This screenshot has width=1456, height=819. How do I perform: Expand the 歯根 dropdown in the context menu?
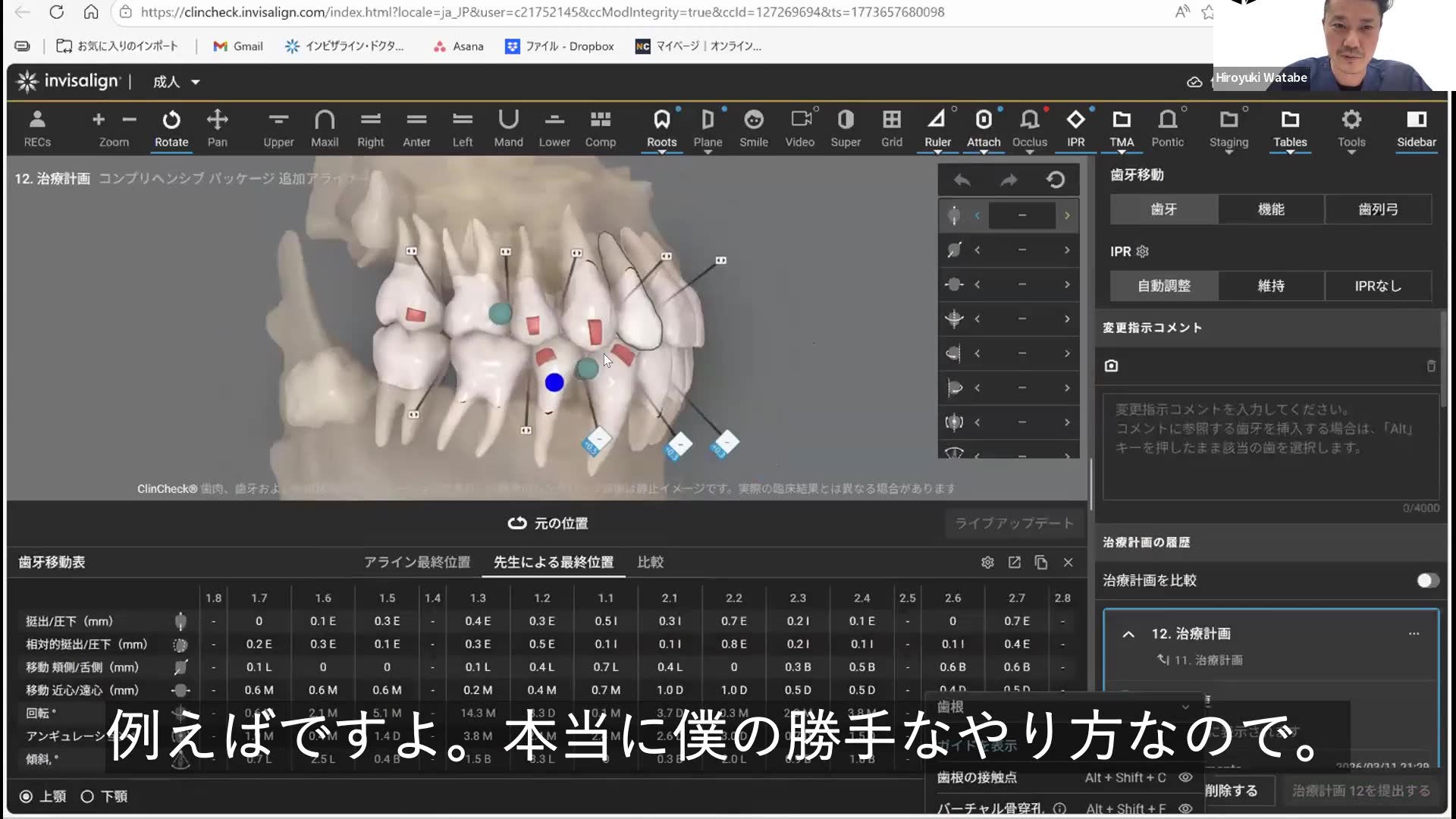[1185, 706]
